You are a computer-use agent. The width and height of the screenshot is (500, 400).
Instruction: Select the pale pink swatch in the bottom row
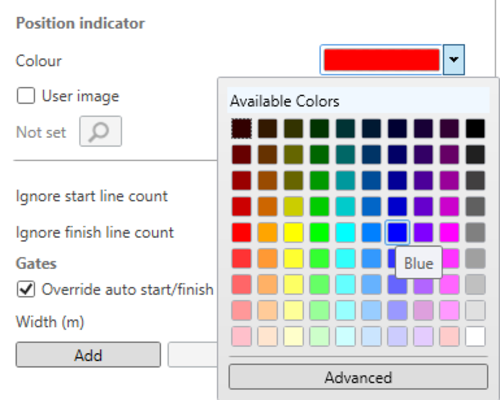[x=241, y=336]
